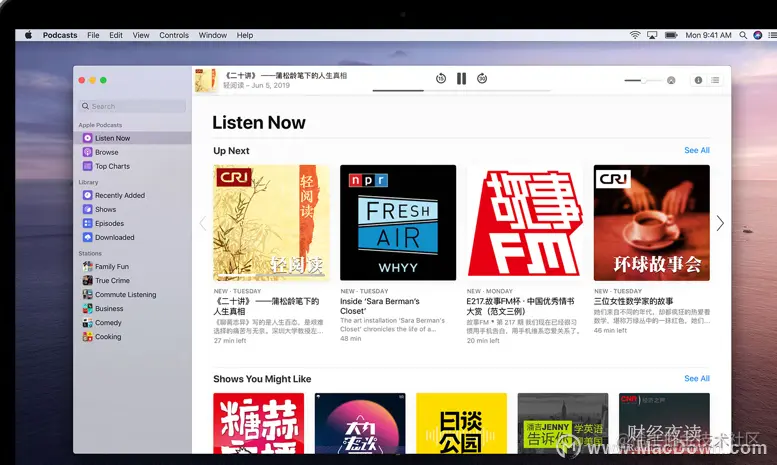
Task: Open the File menu
Action: [x=93, y=35]
